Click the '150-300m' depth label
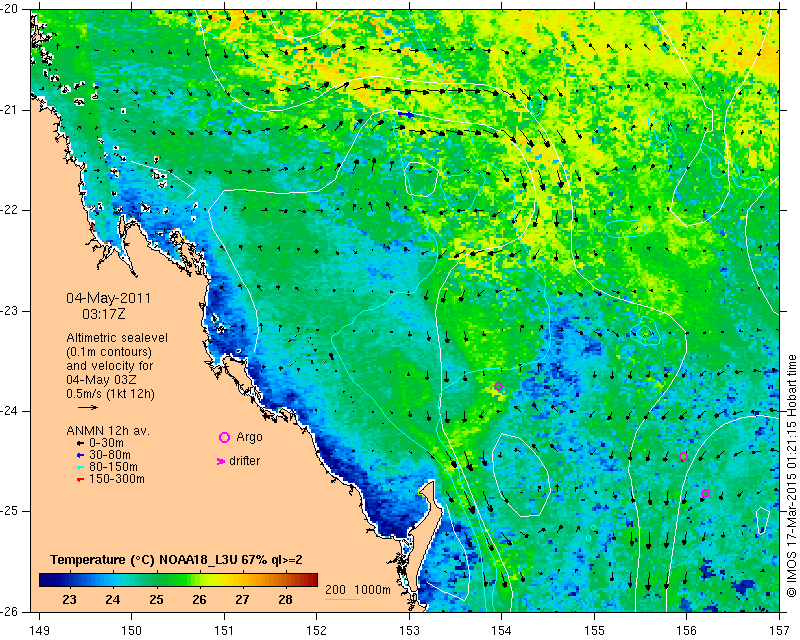The width and height of the screenshot is (800, 640). pyautogui.click(x=117, y=479)
